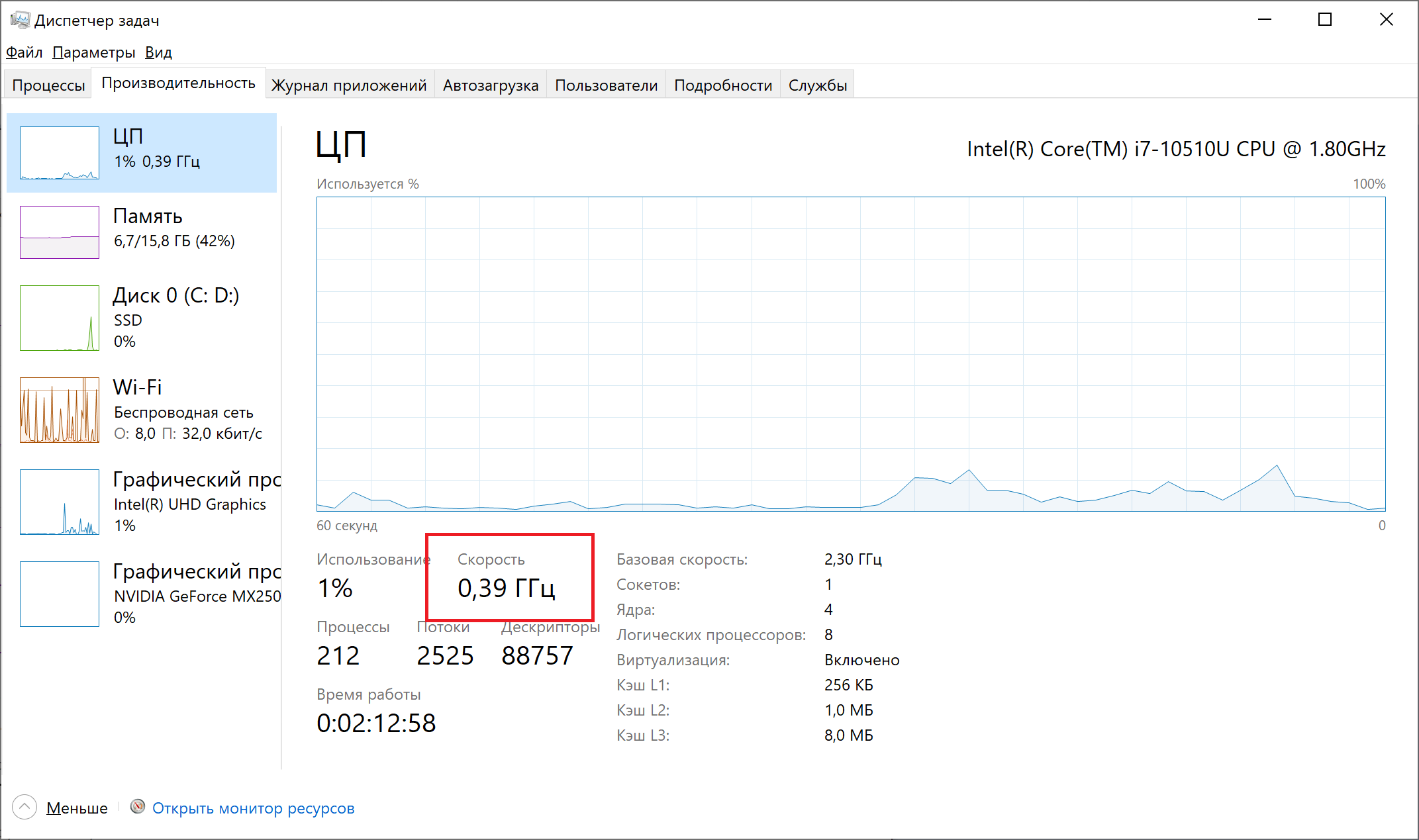Click the Меньше button label
Screen dimensions: 1419x840
(77, 808)
